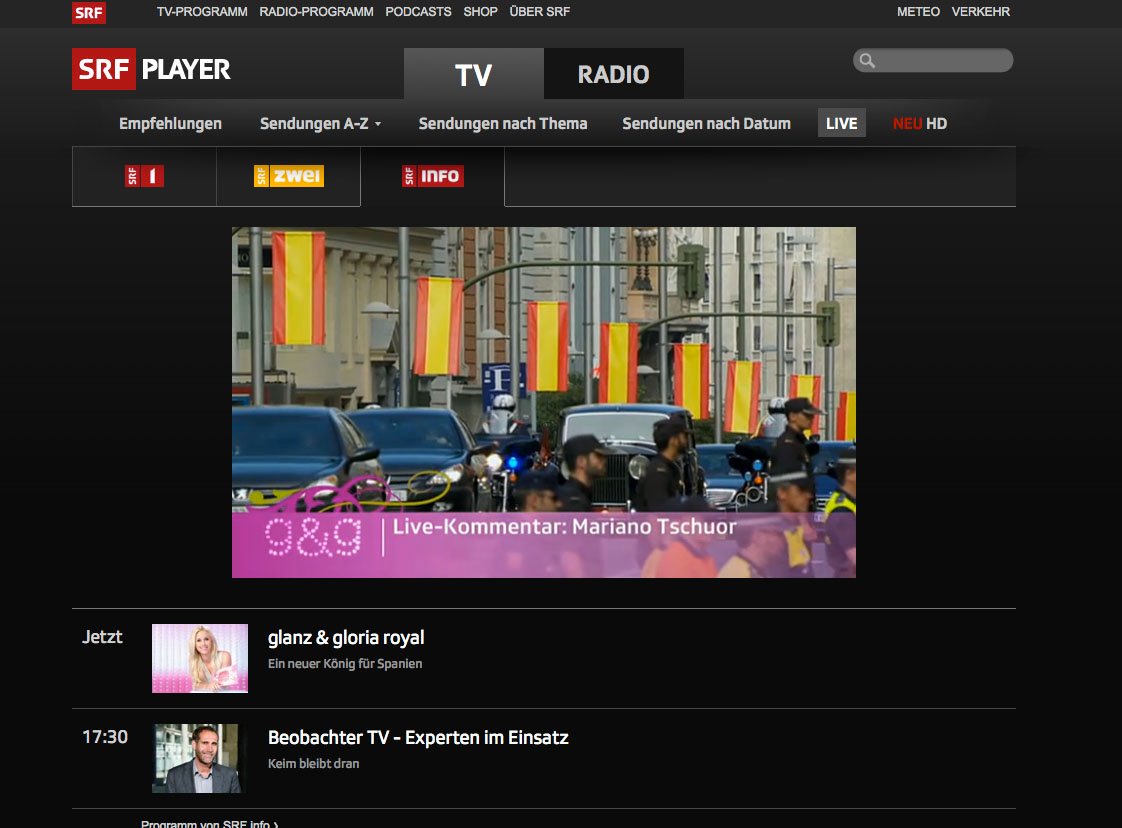Switch to the RADIO tab

click(614, 74)
